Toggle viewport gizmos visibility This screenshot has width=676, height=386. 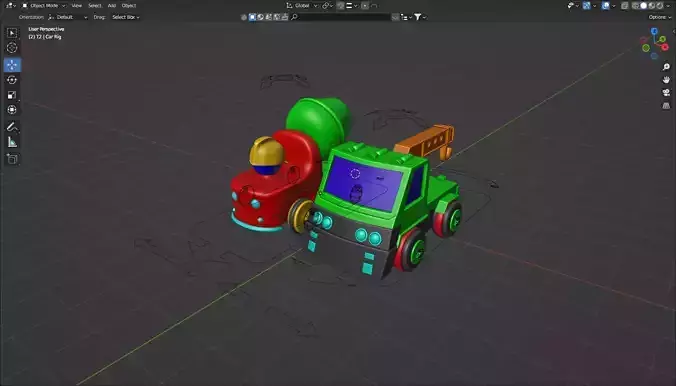(x=586, y=6)
